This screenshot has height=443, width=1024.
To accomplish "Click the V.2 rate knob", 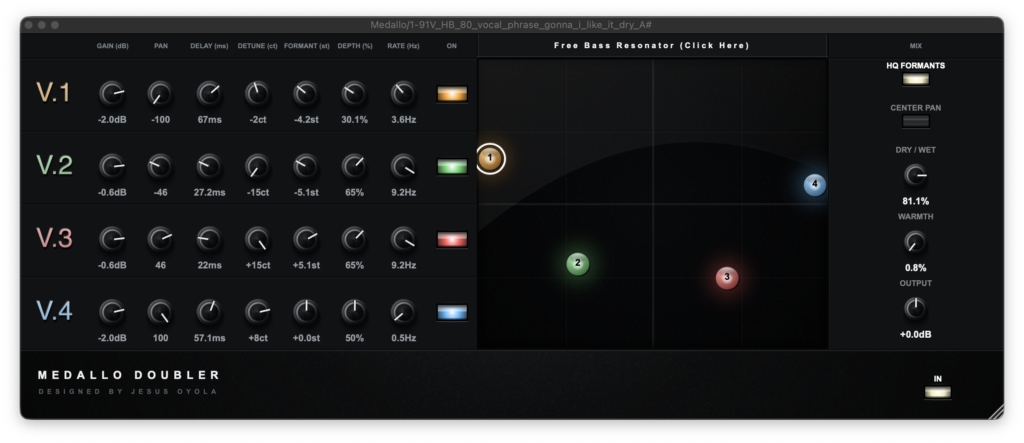I will [x=403, y=167].
